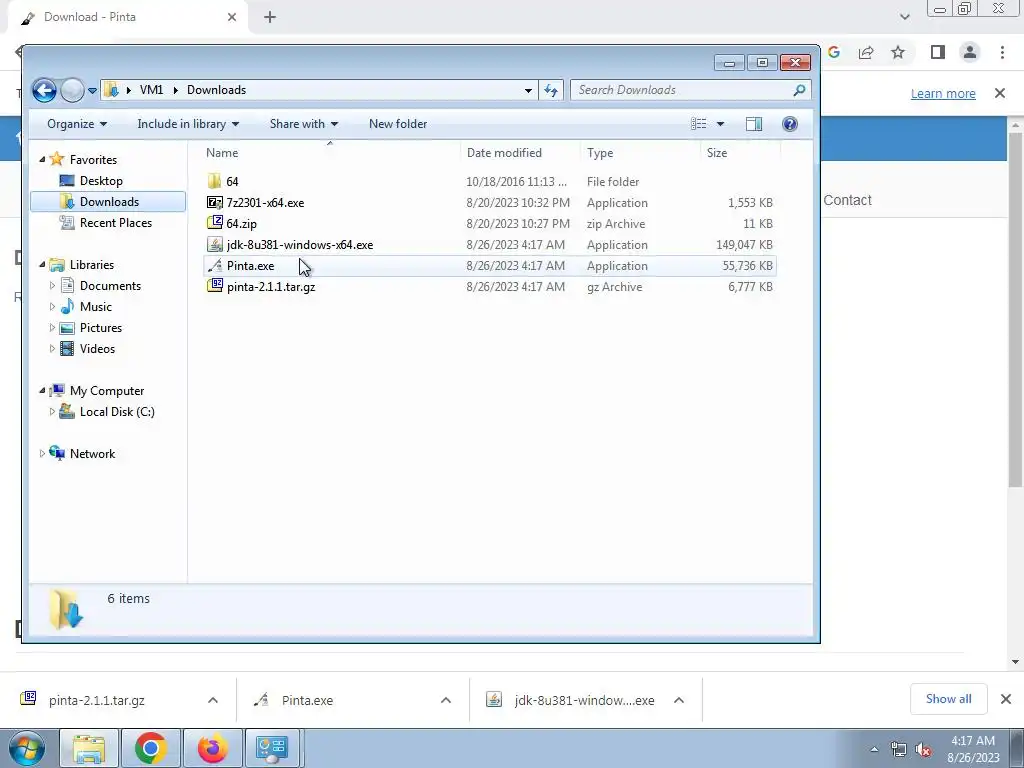The height and width of the screenshot is (768, 1024).
Task: Select the 64 folder icon
Action: (x=214, y=181)
